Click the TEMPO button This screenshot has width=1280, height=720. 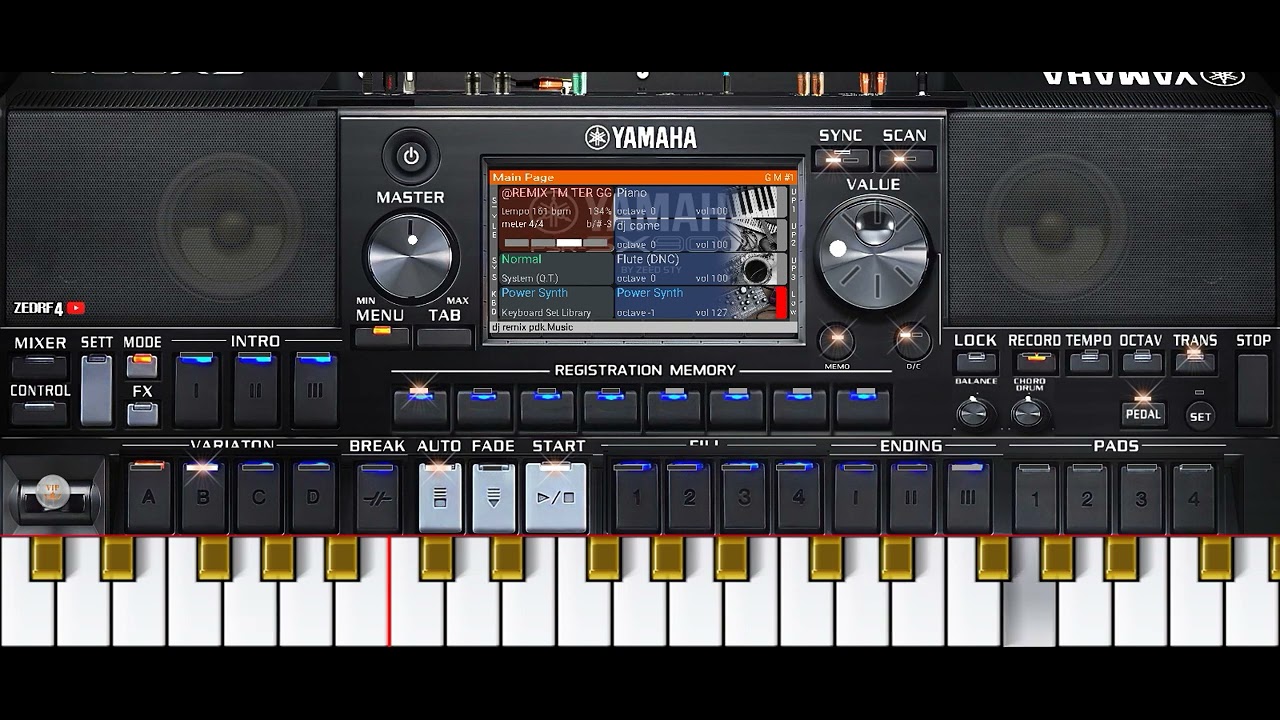[1088, 361]
